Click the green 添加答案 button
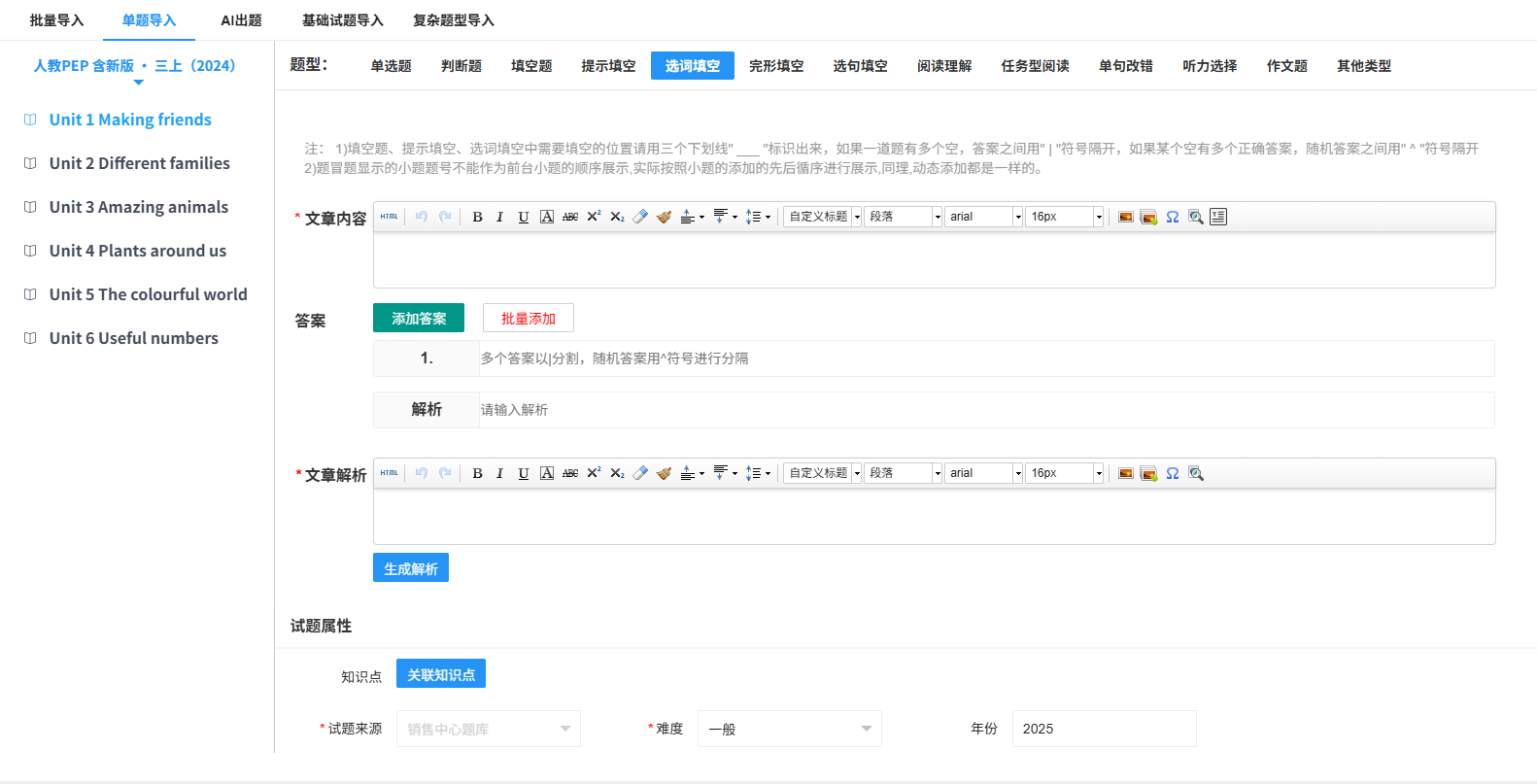This screenshot has height=784, width=1537. [x=419, y=318]
